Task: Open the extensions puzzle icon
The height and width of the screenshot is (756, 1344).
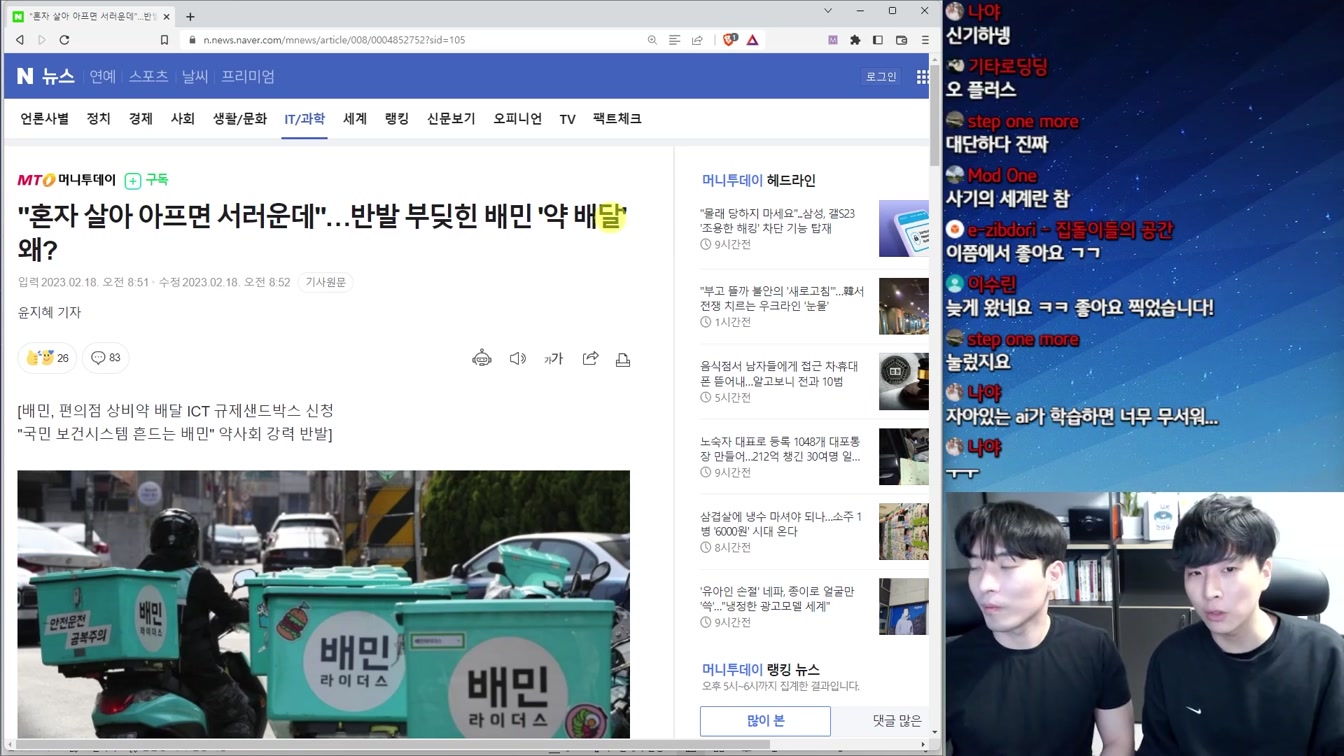Action: click(x=855, y=40)
